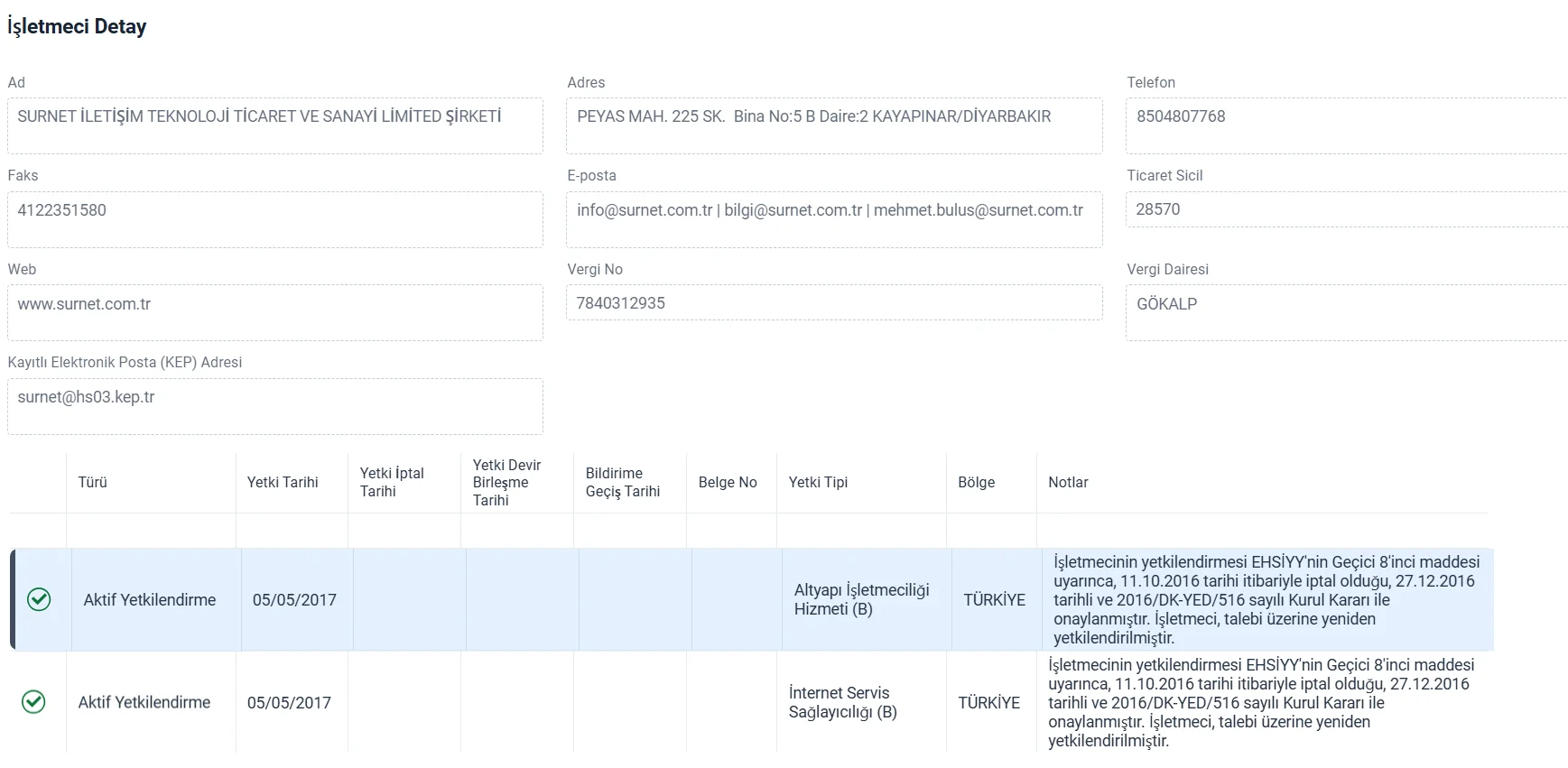Click date 05/05/2017 in the Altyapı İşletmeciliği row
This screenshot has width=1568, height=768.
294,600
